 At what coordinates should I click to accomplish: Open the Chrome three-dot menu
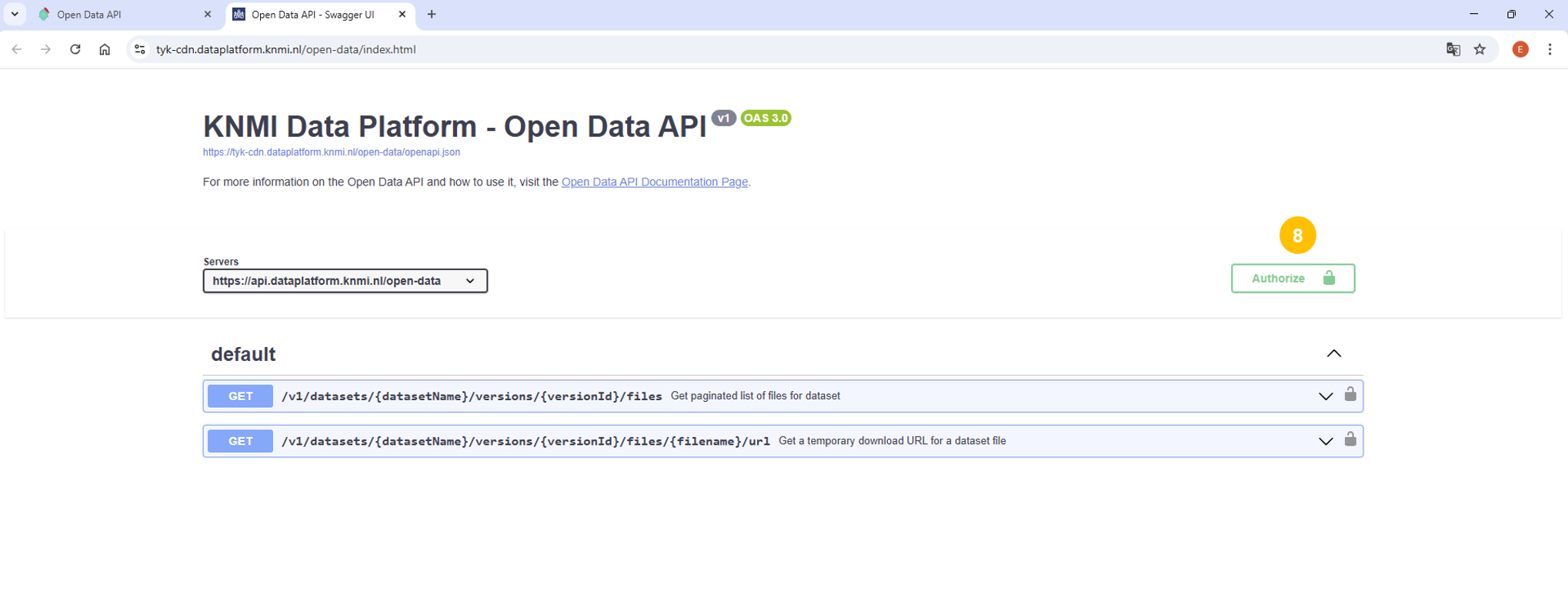[1550, 49]
